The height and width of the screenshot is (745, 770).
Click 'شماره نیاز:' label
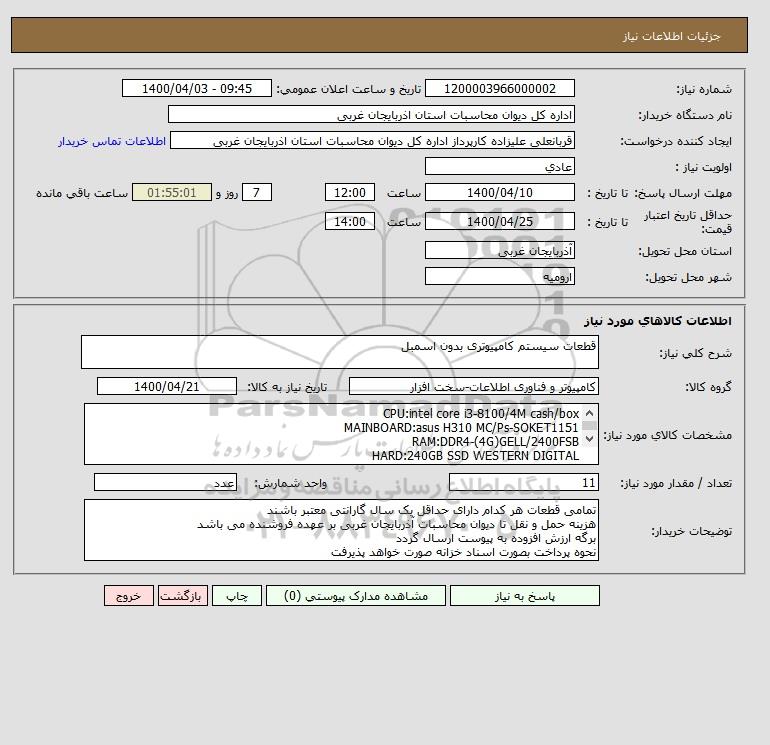coord(704,89)
